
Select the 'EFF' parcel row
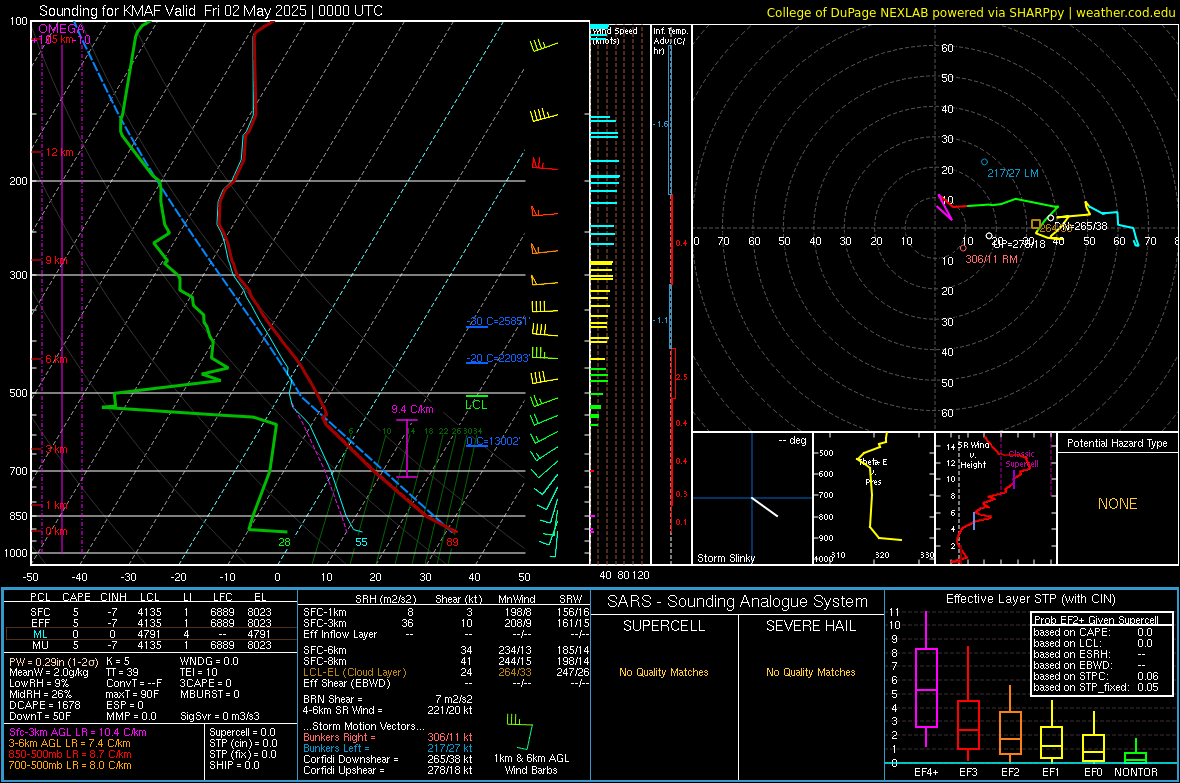click(x=151, y=623)
